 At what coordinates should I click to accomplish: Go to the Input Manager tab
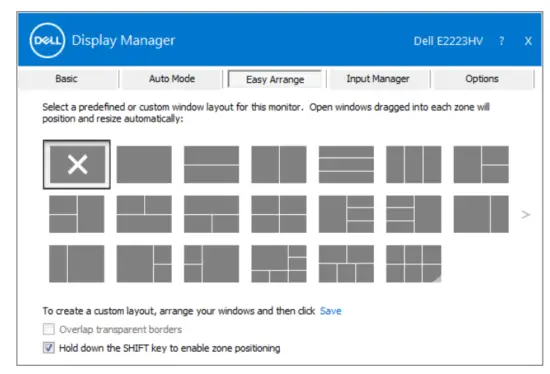378,79
